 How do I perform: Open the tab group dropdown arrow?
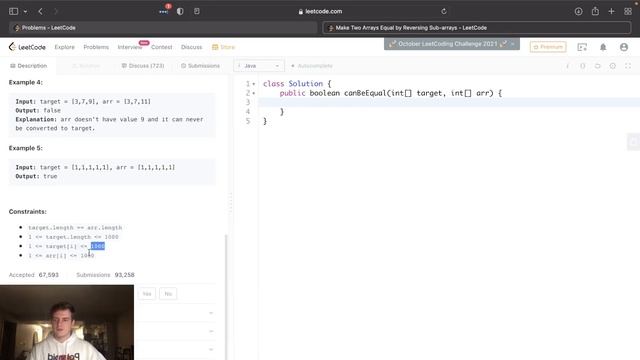pos(25,11)
